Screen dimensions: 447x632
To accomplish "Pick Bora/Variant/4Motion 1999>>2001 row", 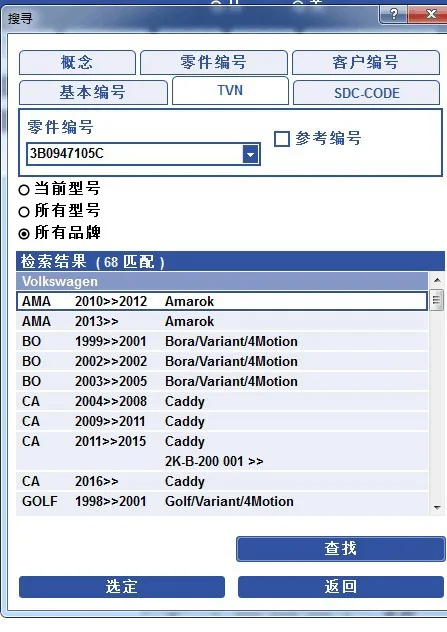I will pos(222,341).
